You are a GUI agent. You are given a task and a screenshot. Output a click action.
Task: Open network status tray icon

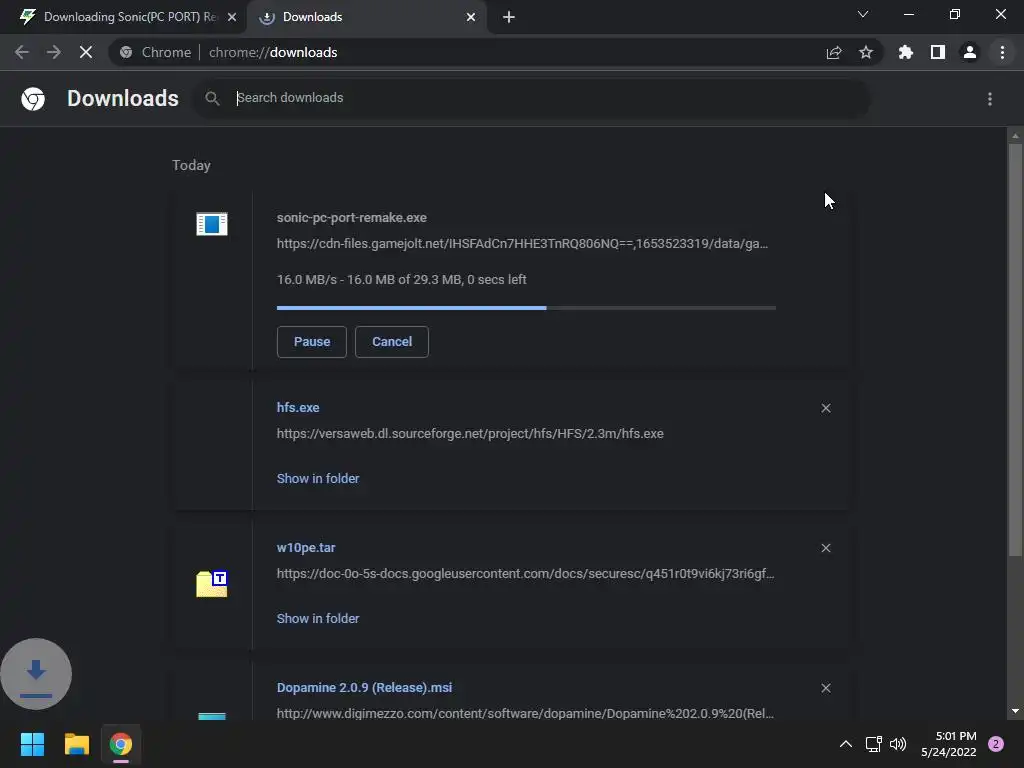point(874,744)
